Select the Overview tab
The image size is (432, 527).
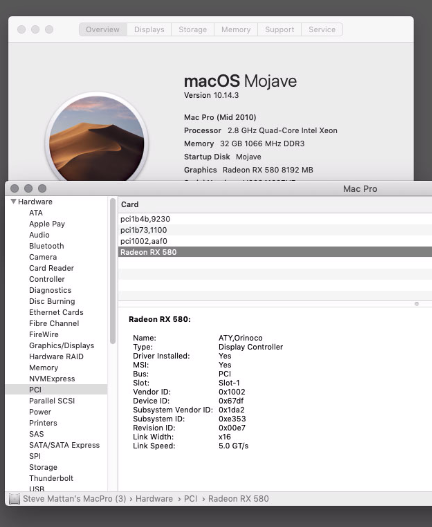103,30
